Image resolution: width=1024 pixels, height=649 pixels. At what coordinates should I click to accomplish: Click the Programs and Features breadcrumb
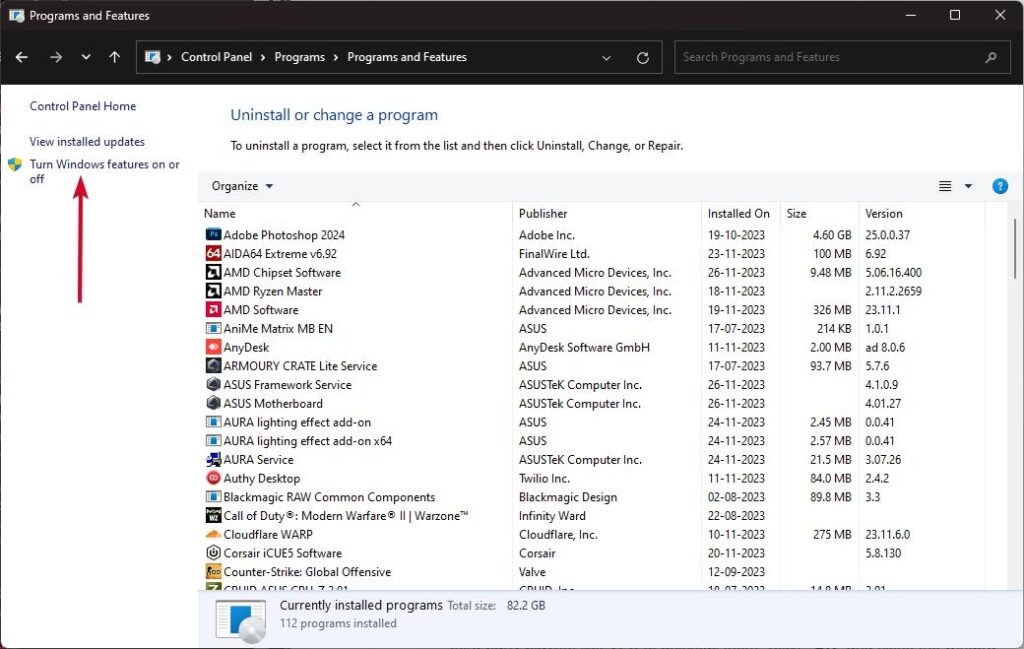coord(407,57)
